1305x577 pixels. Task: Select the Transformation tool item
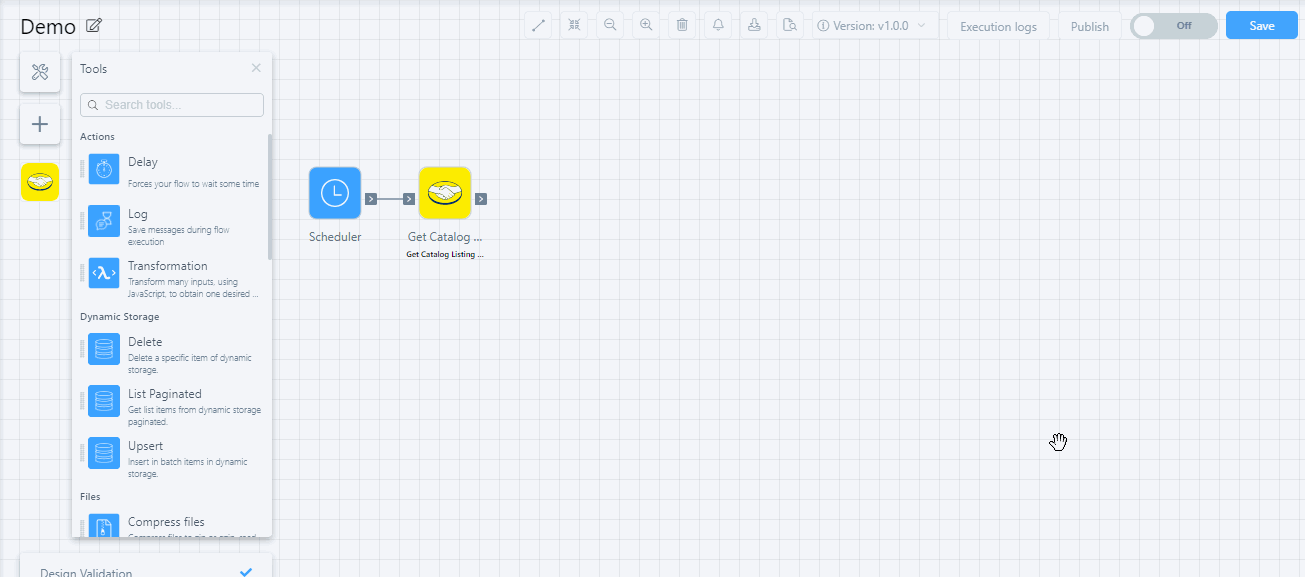pyautogui.click(x=170, y=275)
